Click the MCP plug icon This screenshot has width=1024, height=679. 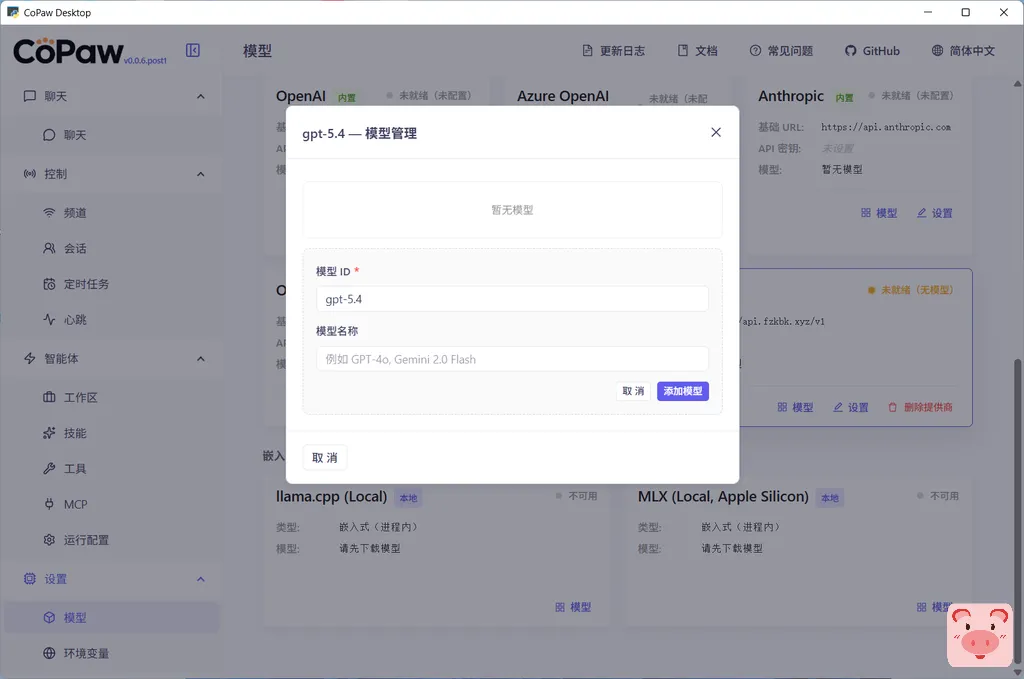click(49, 504)
